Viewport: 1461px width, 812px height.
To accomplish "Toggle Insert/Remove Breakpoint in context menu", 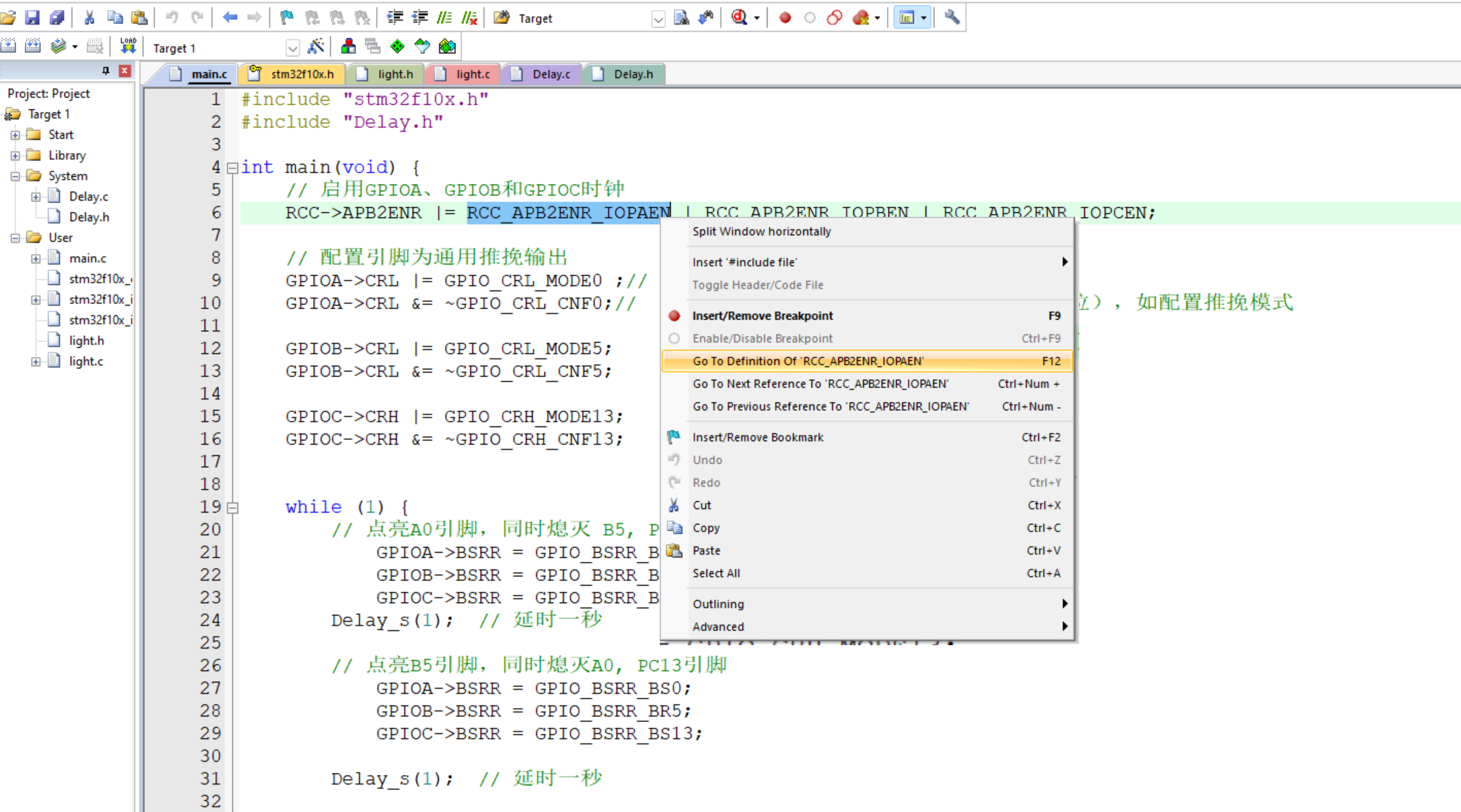I will coord(762,316).
